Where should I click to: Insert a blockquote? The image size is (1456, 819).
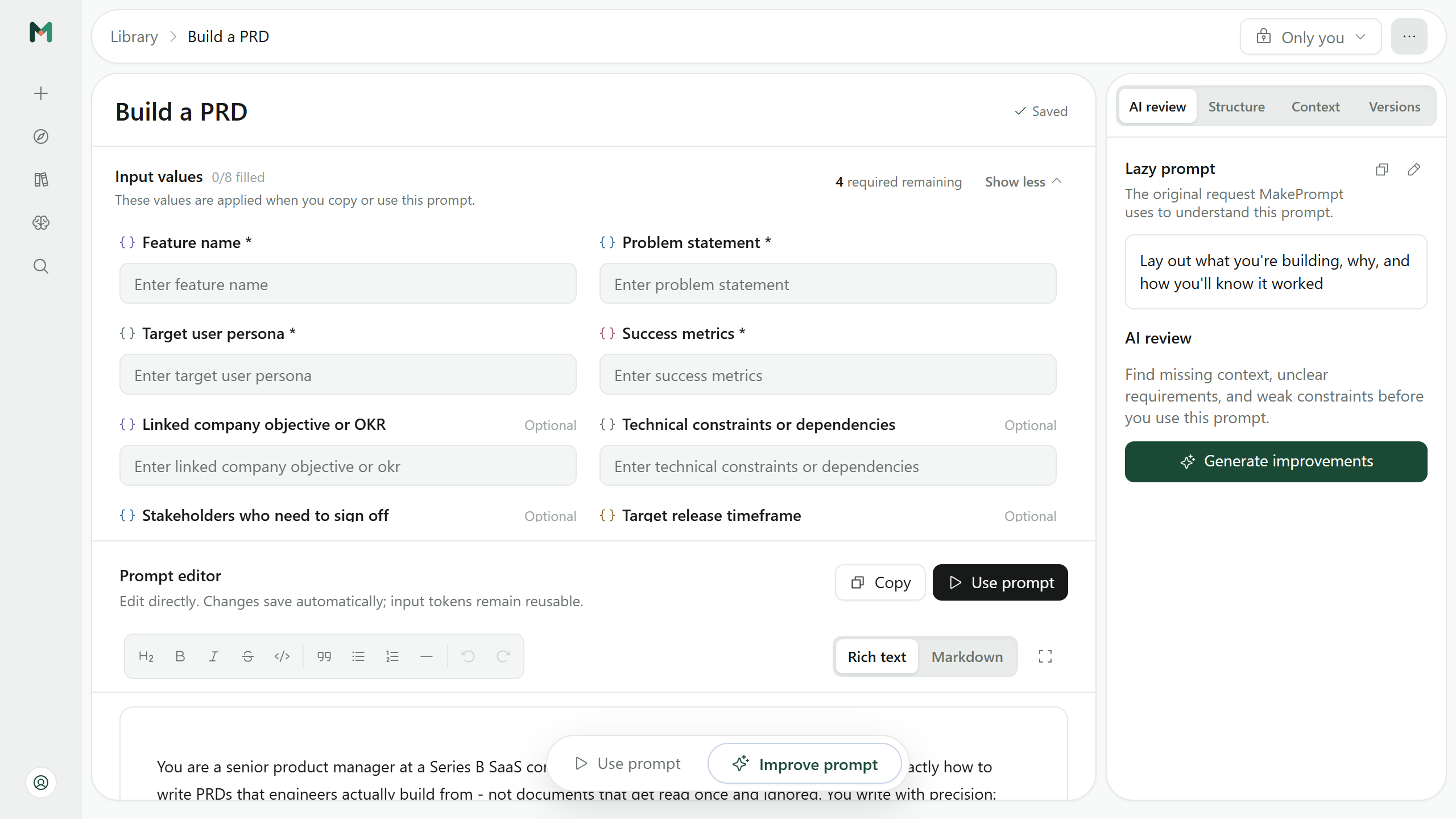324,656
